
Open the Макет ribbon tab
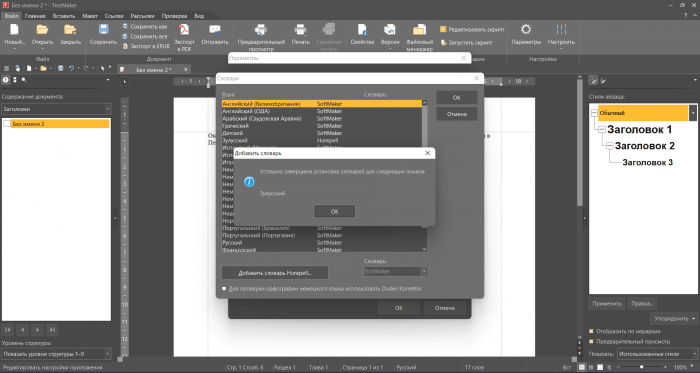[90, 16]
